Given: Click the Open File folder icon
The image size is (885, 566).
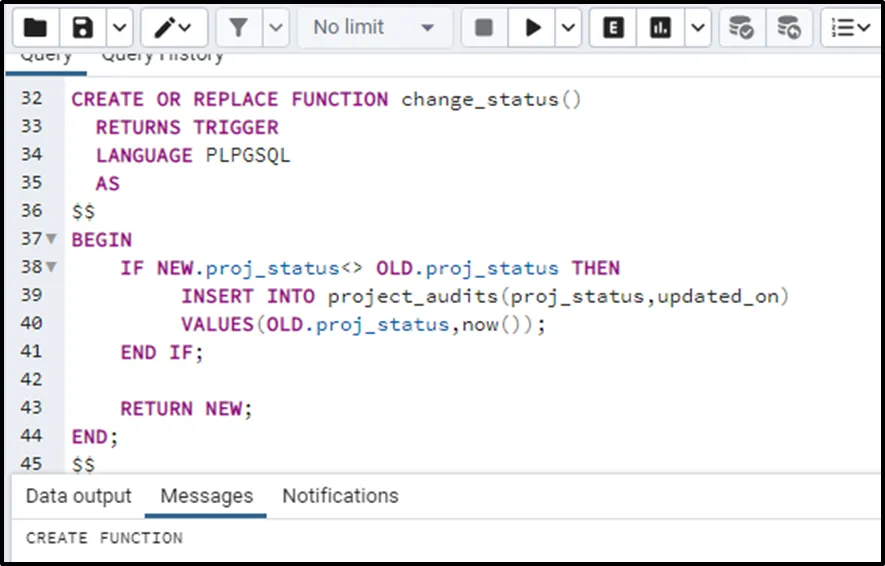Looking at the screenshot, I should [36, 28].
